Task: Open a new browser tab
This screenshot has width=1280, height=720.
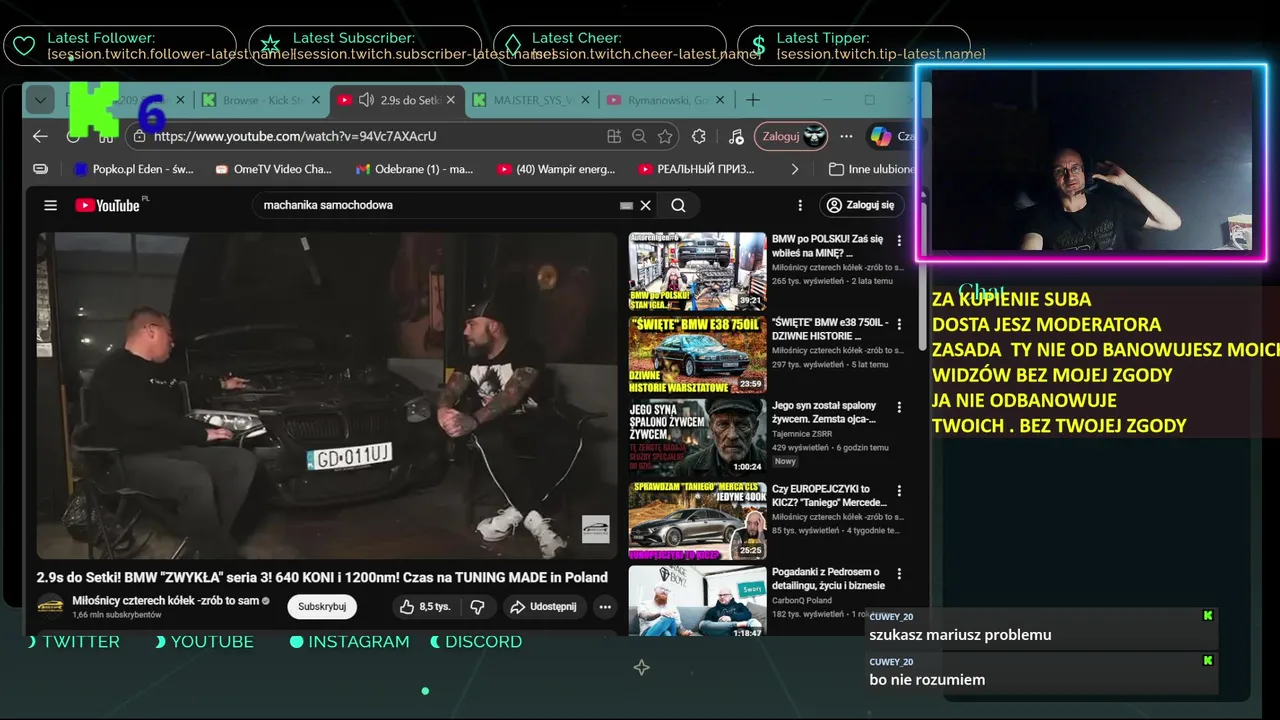Action: [753, 100]
